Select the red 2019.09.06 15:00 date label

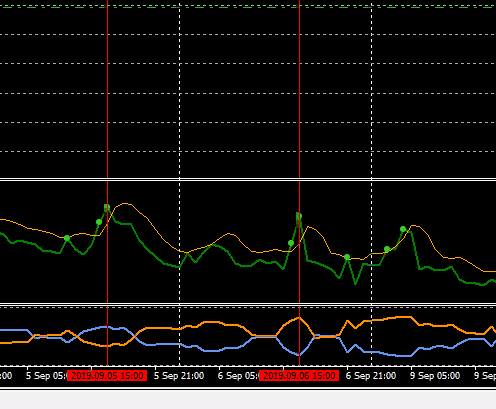coord(299,376)
